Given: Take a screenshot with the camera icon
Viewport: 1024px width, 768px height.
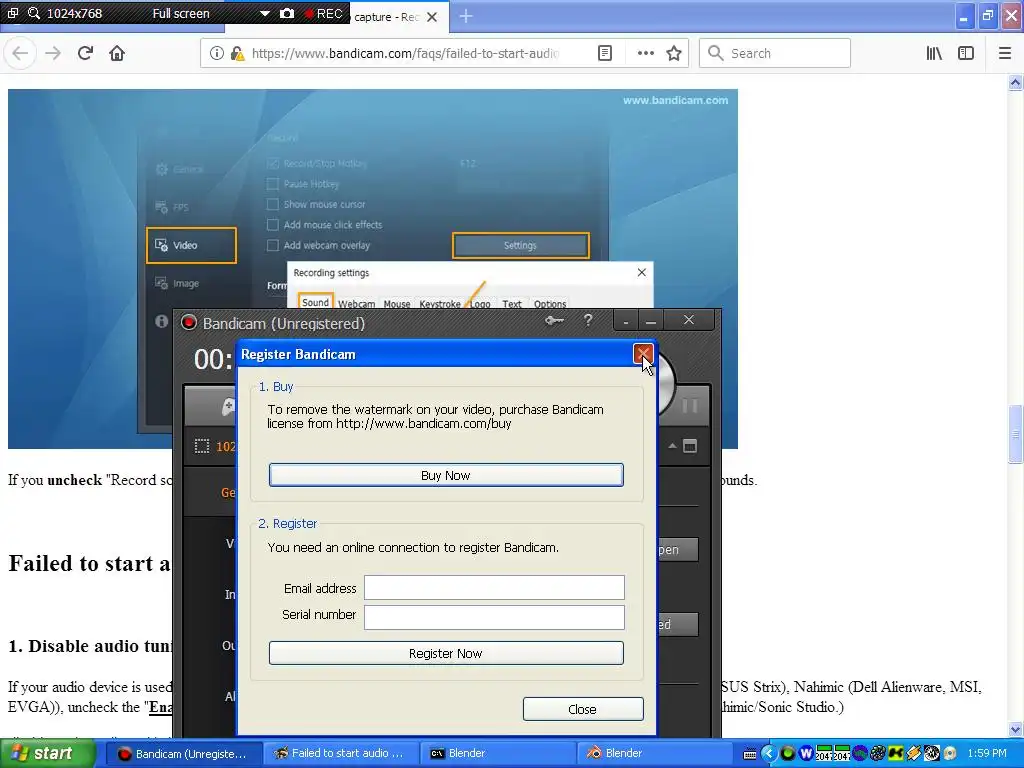Looking at the screenshot, I should (287, 14).
